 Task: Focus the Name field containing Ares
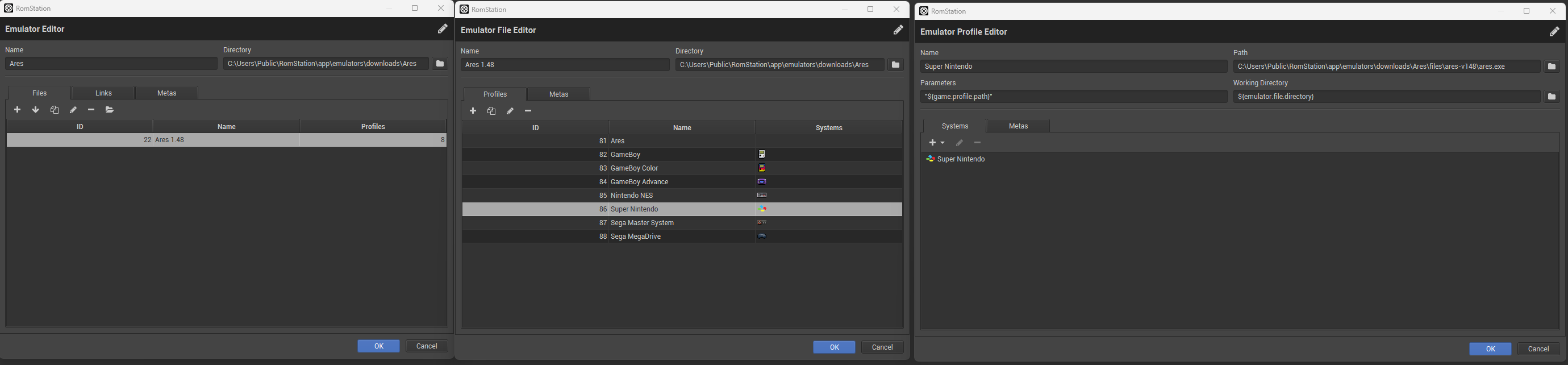(x=111, y=63)
